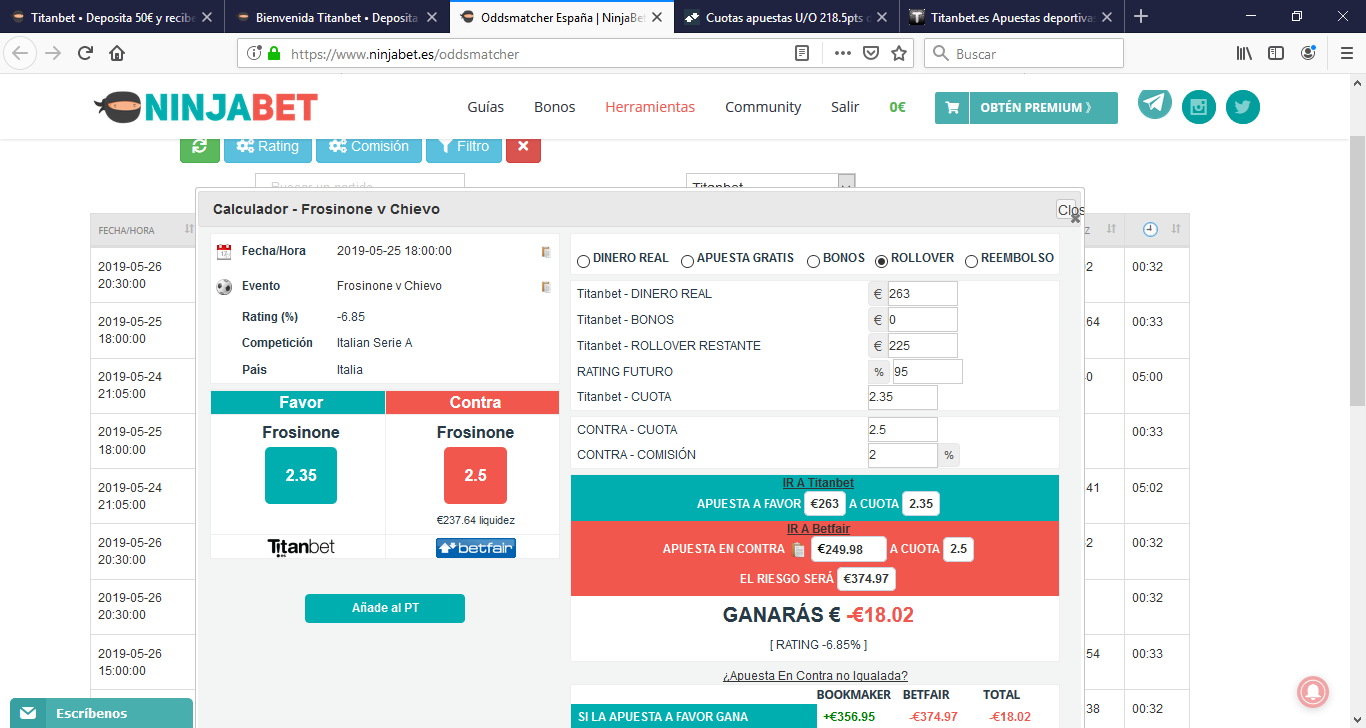
Task: Open the Community menu item
Action: [763, 107]
